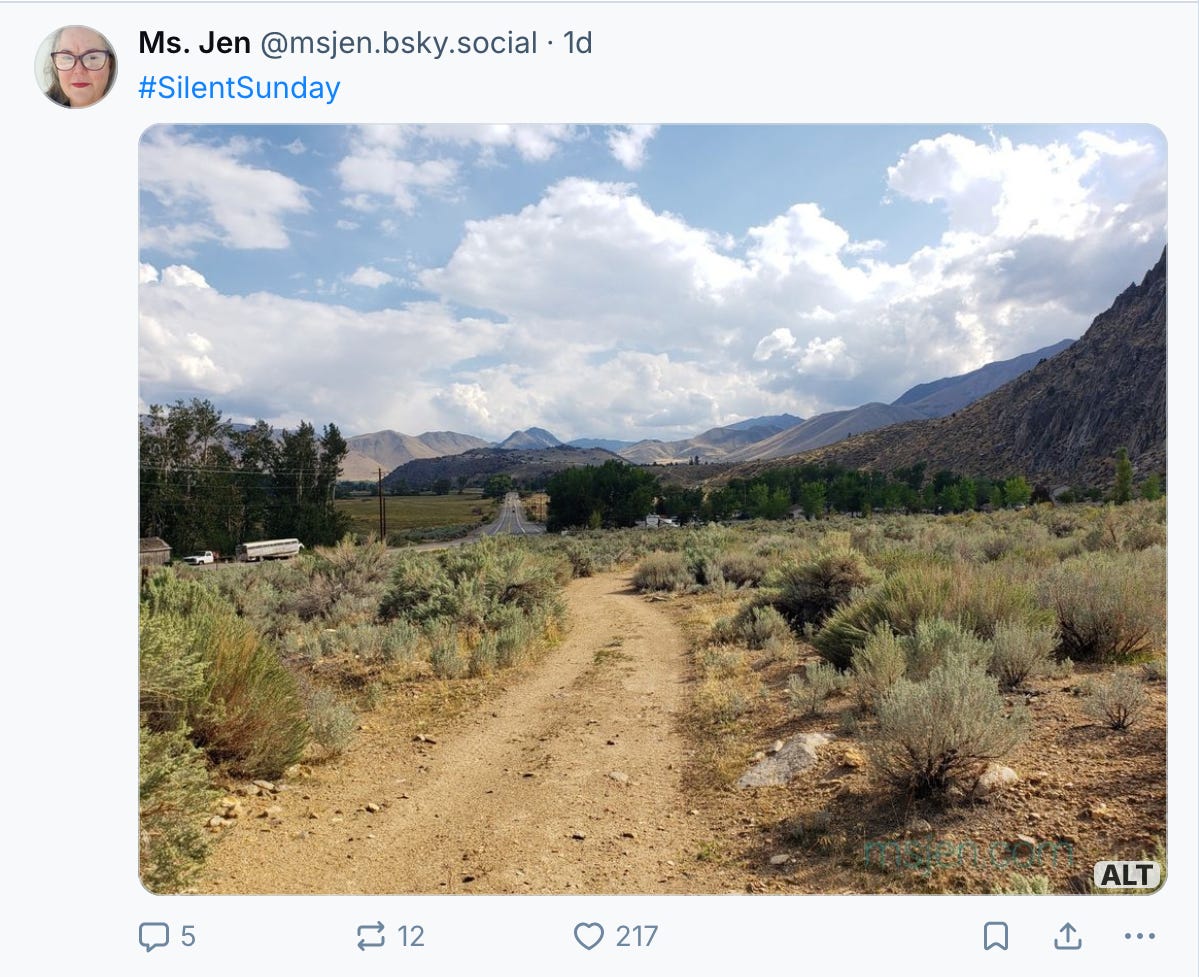This screenshot has height=977, width=1199.
Task: Click the heart icon to like the post
Action: click(x=587, y=938)
